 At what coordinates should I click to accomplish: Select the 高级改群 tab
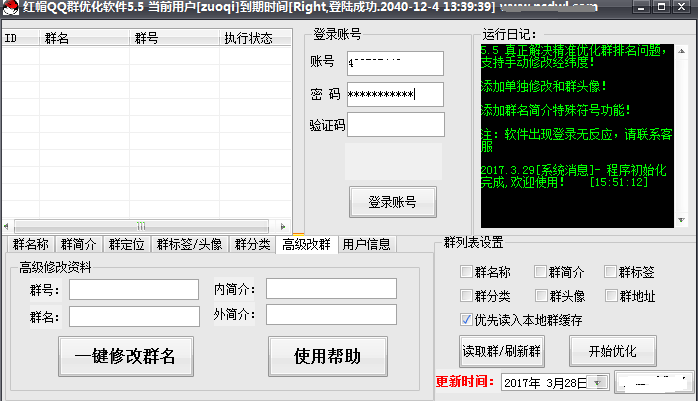tap(306, 244)
